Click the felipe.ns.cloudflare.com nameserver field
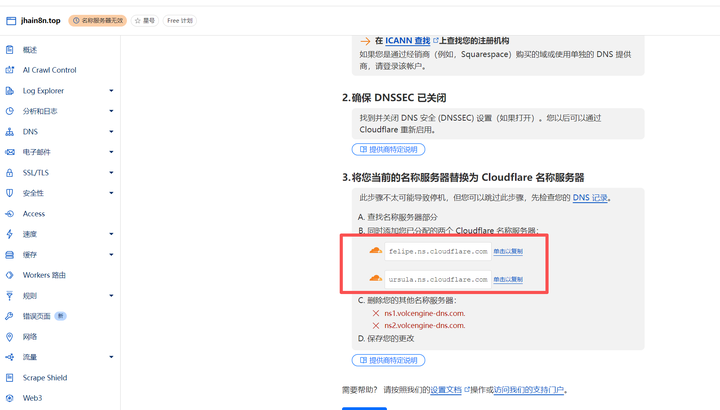 [x=438, y=251]
